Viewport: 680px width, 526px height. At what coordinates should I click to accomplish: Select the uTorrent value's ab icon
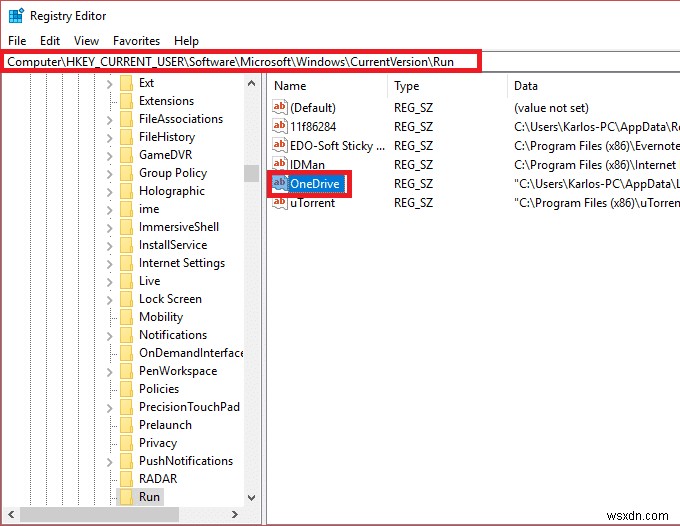click(280, 203)
